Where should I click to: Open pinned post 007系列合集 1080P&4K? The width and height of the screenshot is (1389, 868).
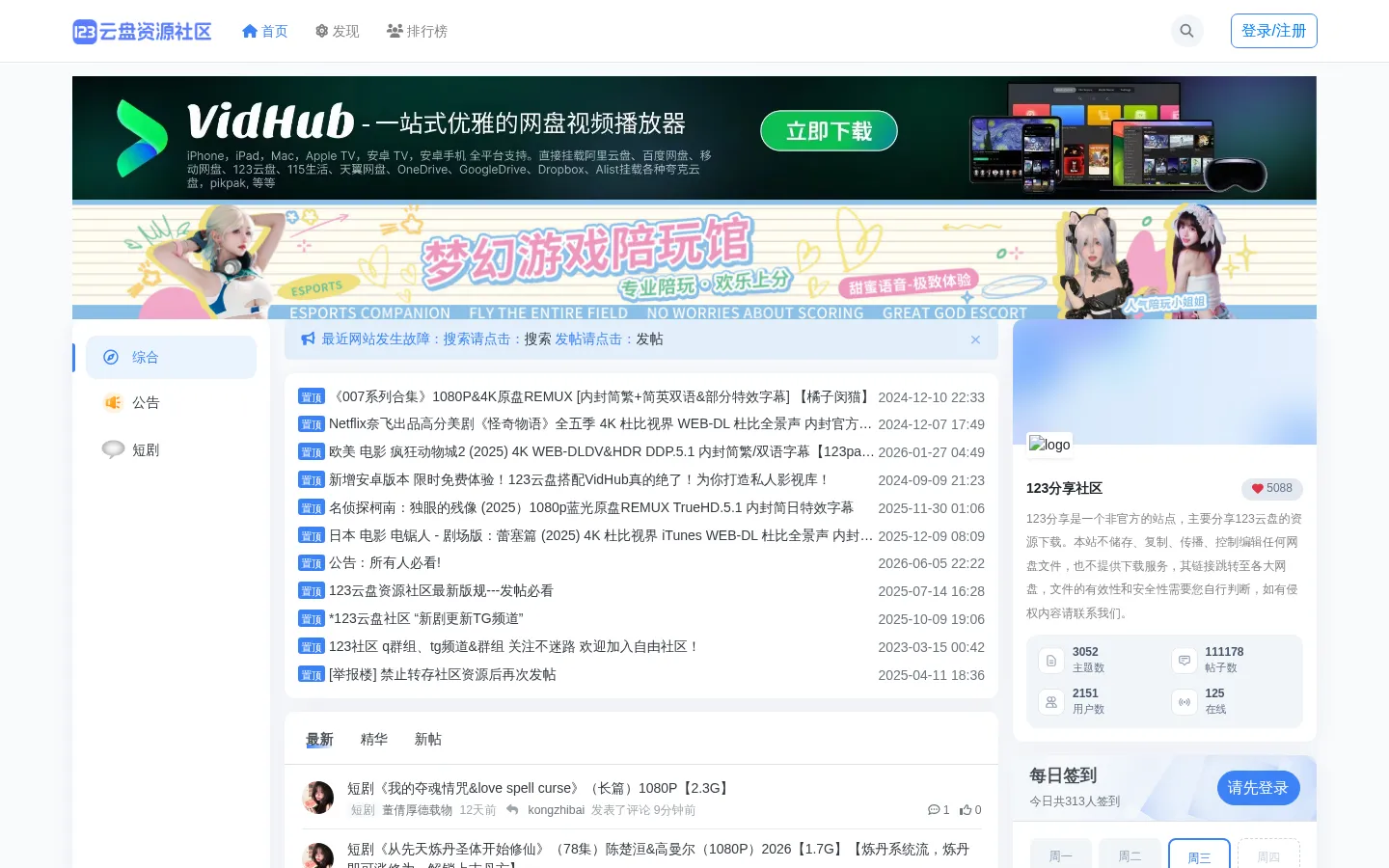click(x=601, y=396)
